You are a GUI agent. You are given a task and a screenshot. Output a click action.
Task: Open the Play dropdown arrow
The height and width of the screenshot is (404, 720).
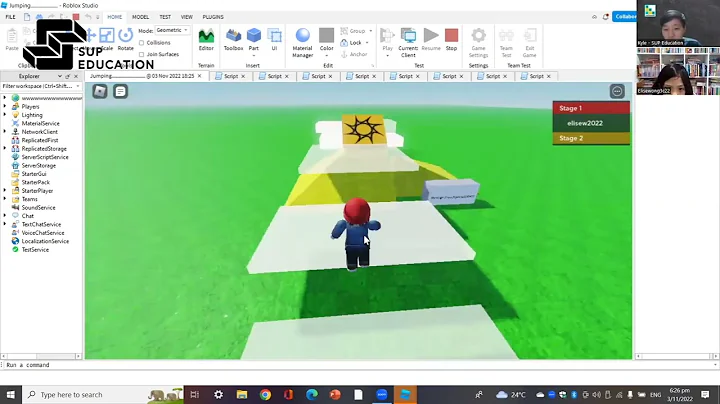(388, 56)
